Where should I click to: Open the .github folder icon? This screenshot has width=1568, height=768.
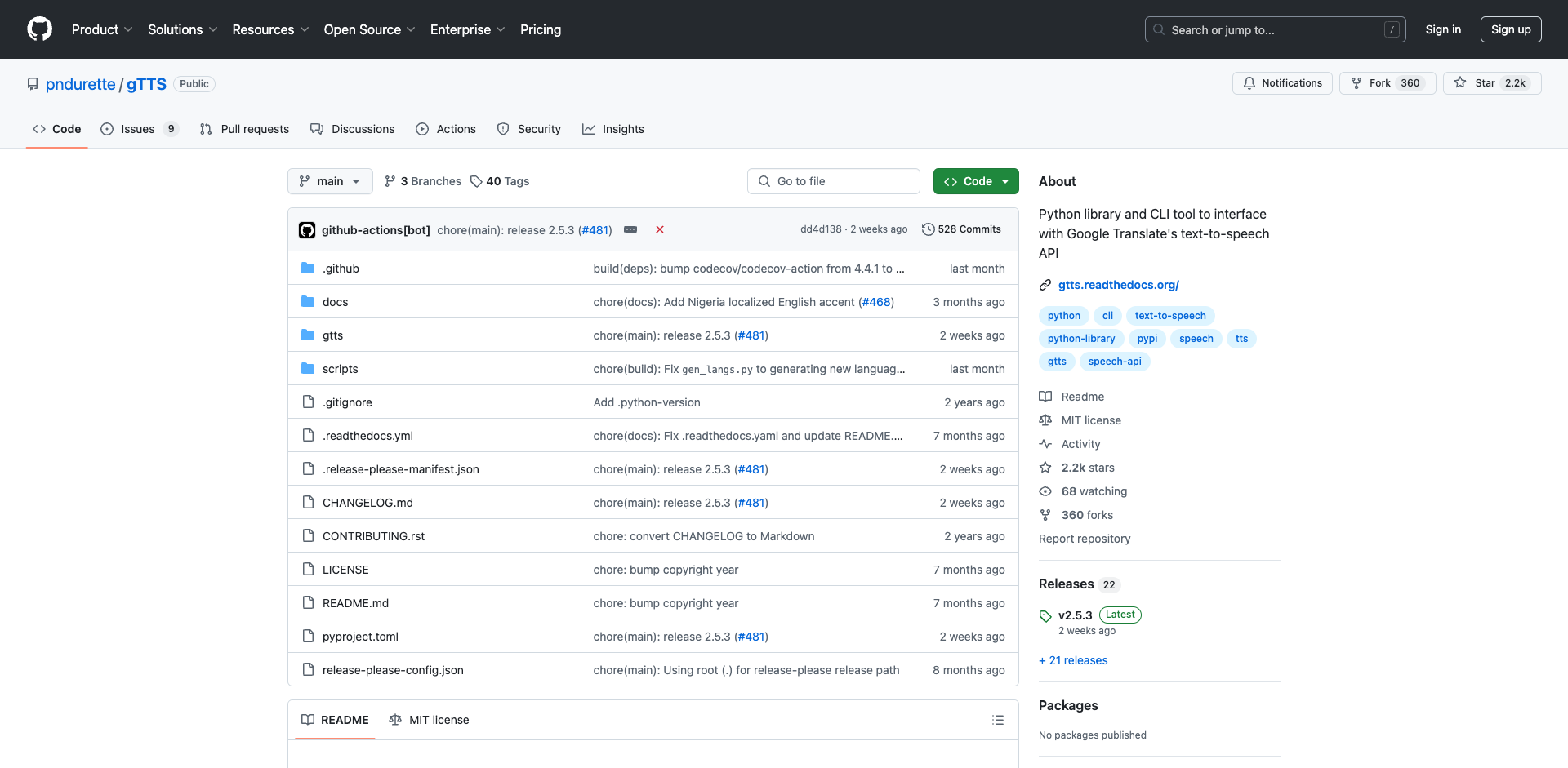(x=308, y=268)
